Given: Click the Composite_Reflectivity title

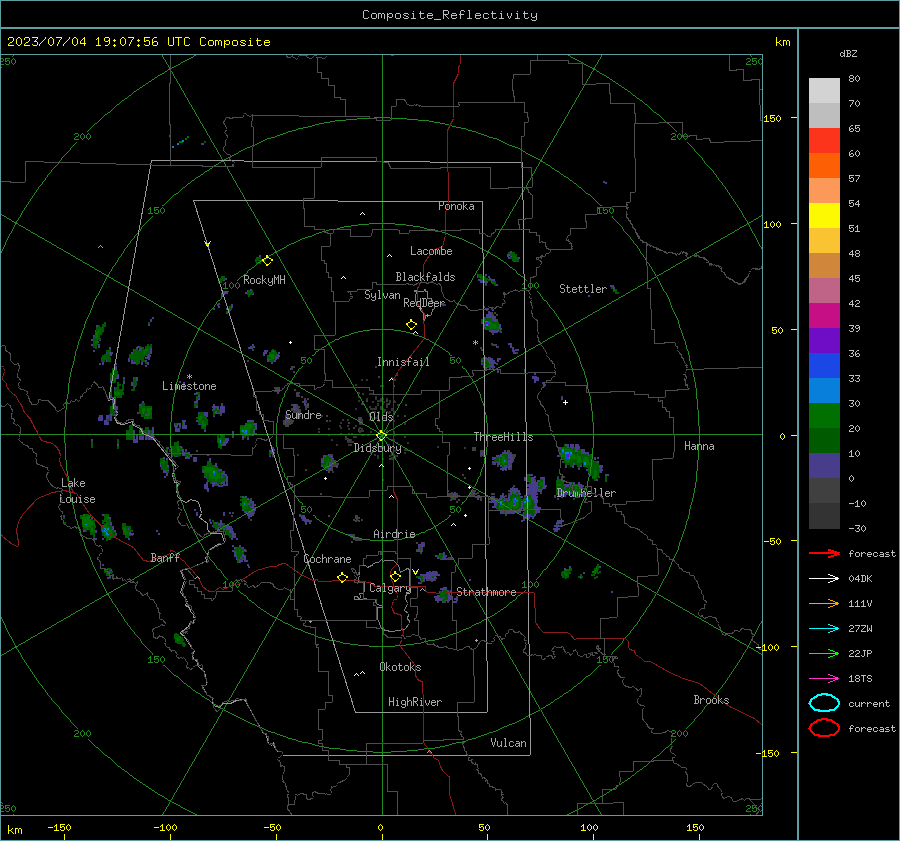Looking at the screenshot, I should (x=450, y=15).
